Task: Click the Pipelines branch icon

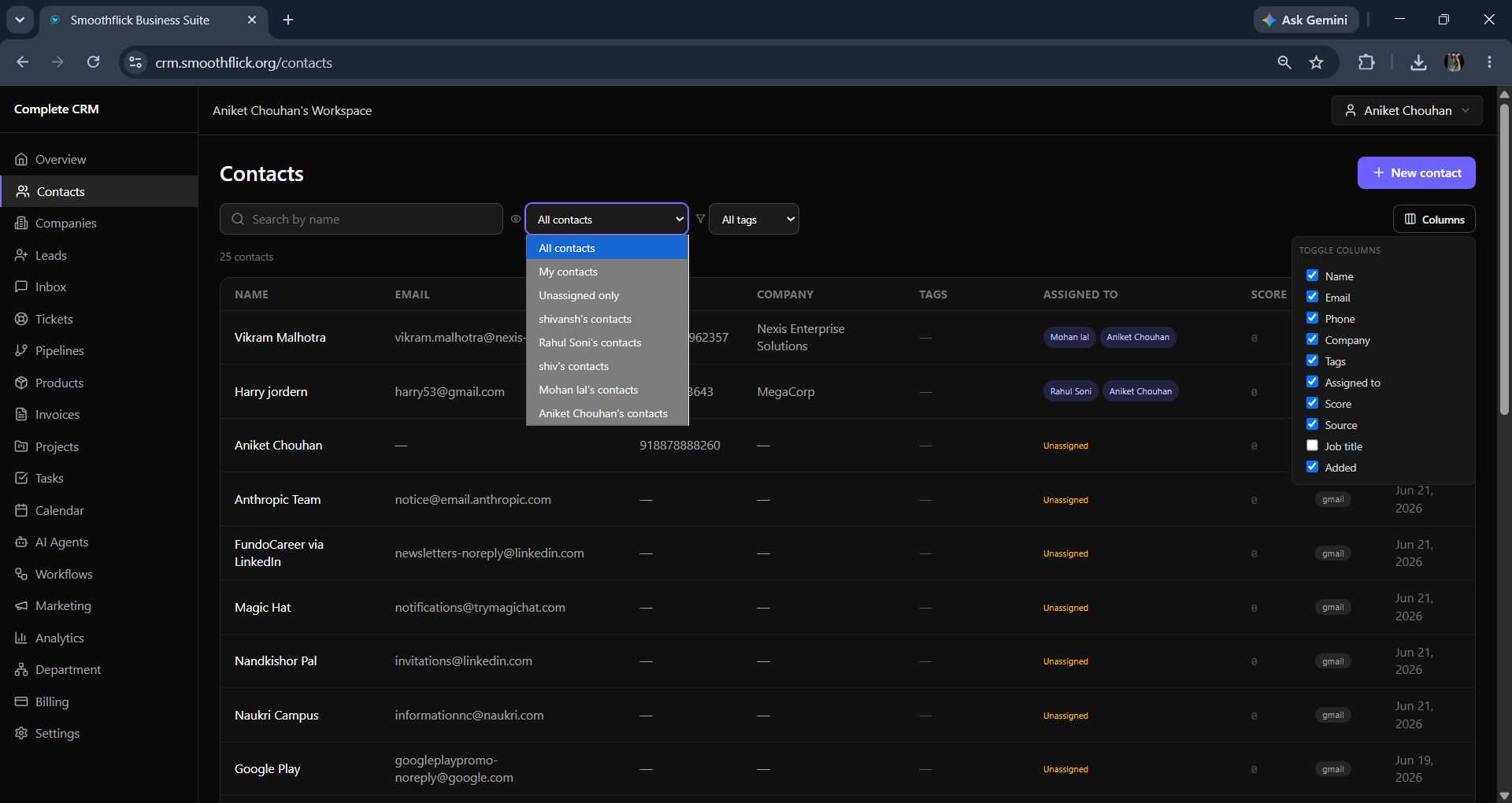Action: tap(21, 350)
